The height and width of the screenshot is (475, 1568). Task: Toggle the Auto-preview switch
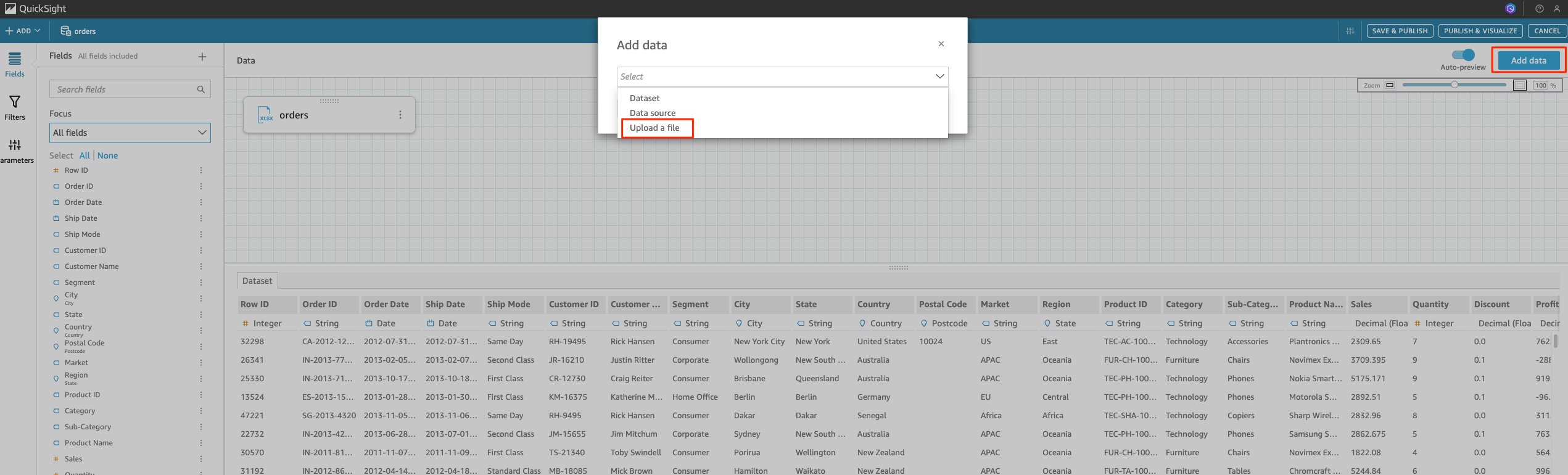[1463, 55]
